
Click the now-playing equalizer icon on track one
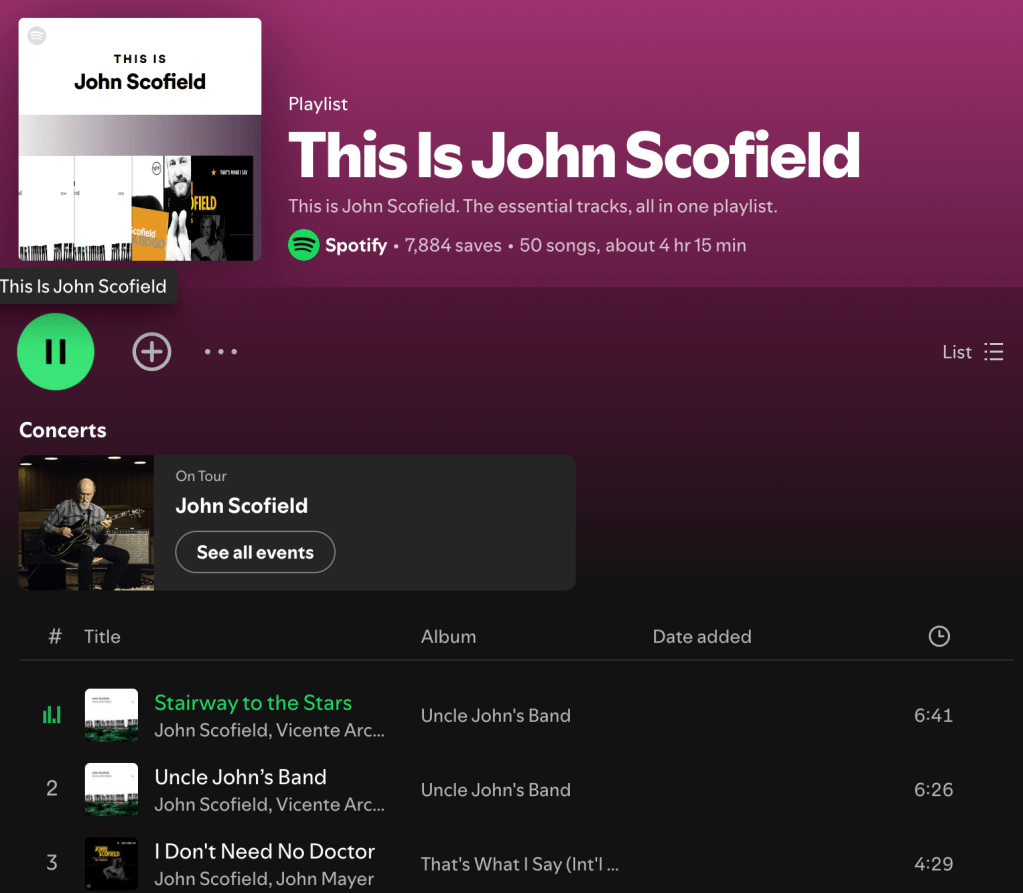pos(52,715)
